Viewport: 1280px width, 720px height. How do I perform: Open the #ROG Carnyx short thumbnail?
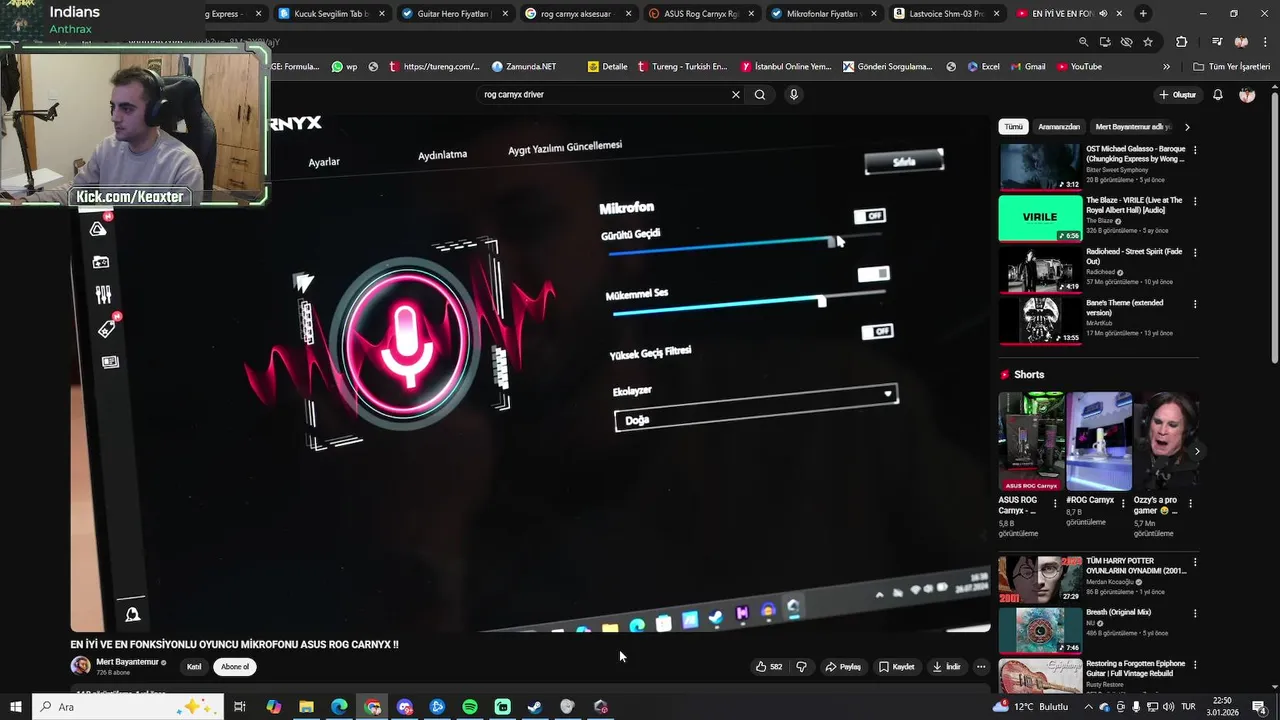tap(1098, 441)
